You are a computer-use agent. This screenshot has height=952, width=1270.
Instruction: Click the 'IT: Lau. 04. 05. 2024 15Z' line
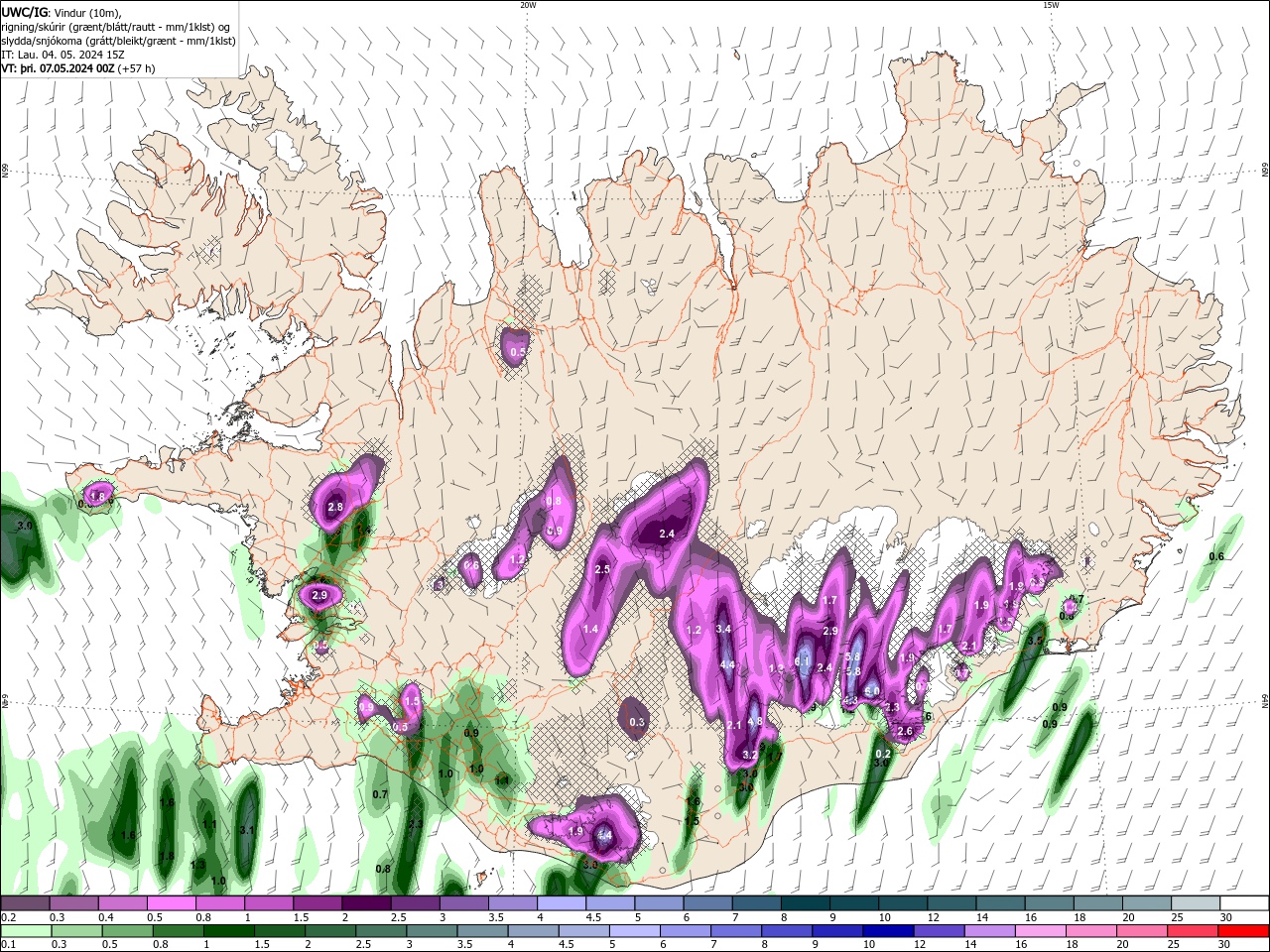tap(63, 55)
